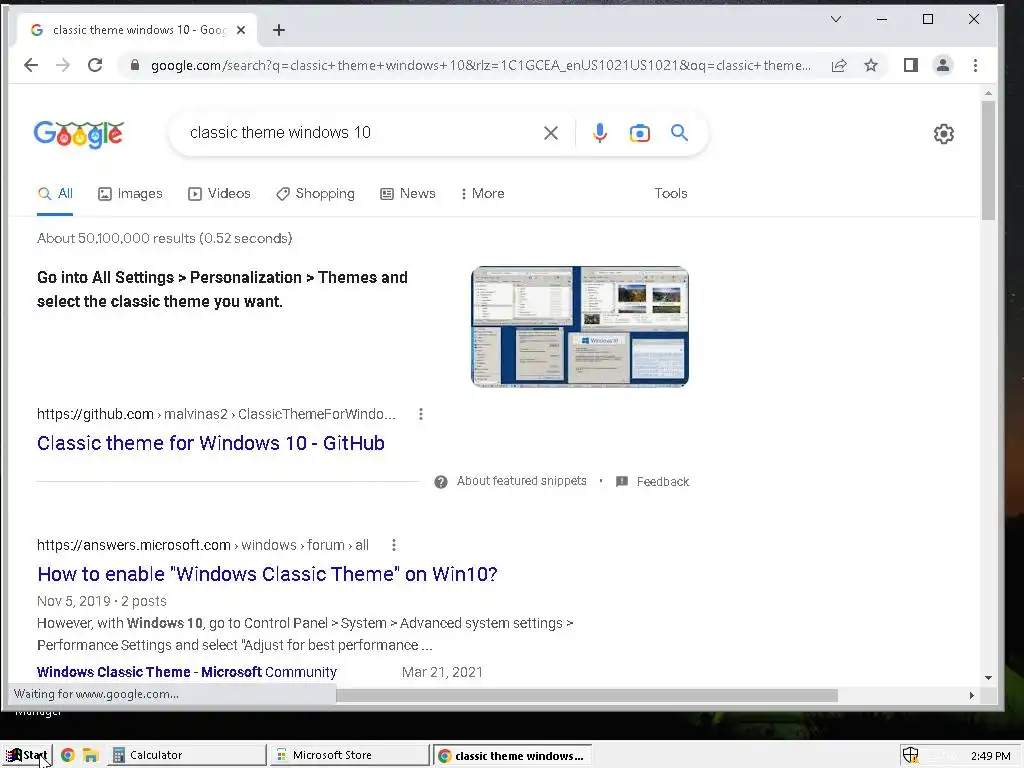Click the horizontal scrollbar thumb
This screenshot has height=768, width=1024.
click(586, 696)
